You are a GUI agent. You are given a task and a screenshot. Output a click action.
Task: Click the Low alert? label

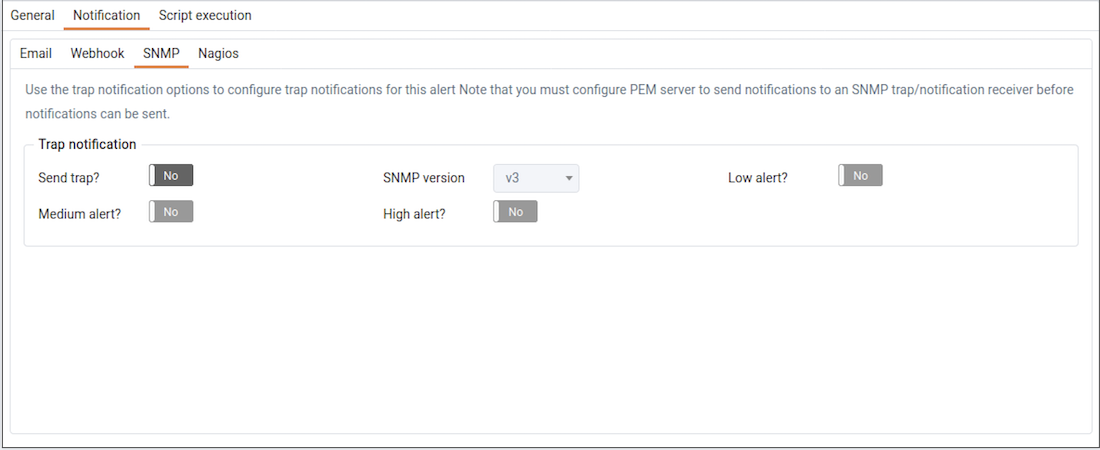758,178
